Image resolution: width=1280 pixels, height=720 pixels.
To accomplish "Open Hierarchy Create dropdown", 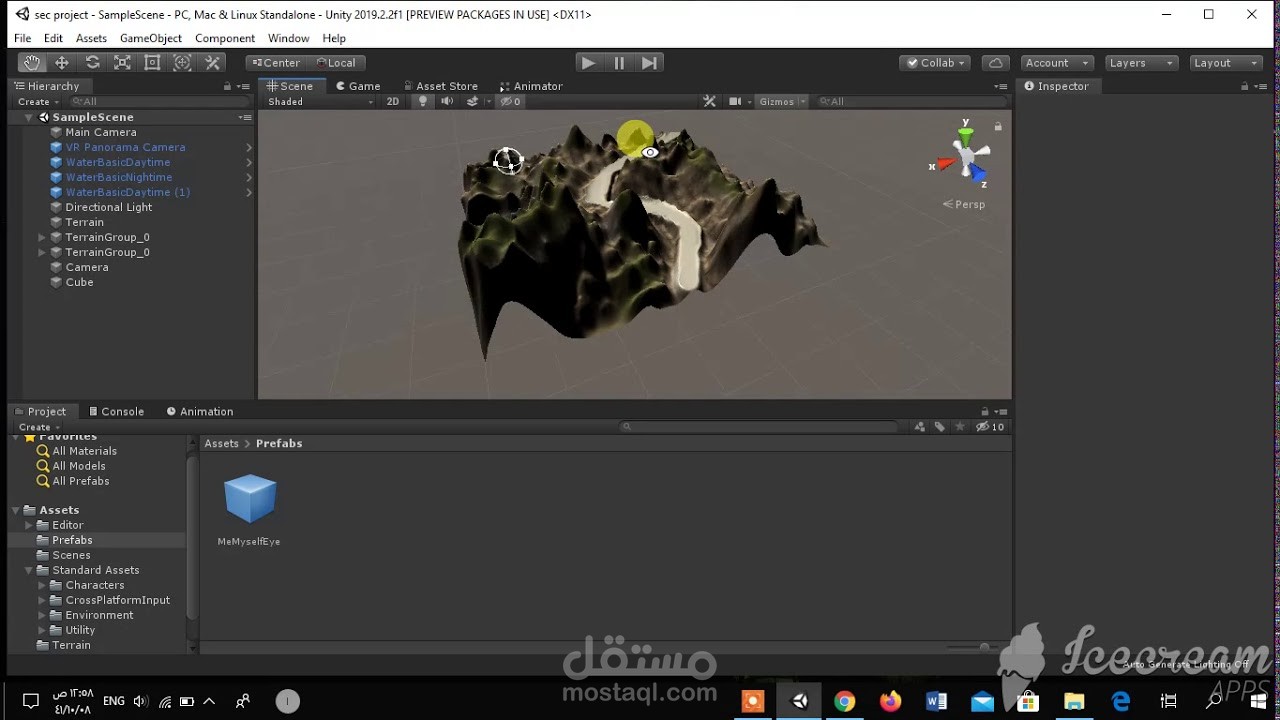I will [37, 101].
